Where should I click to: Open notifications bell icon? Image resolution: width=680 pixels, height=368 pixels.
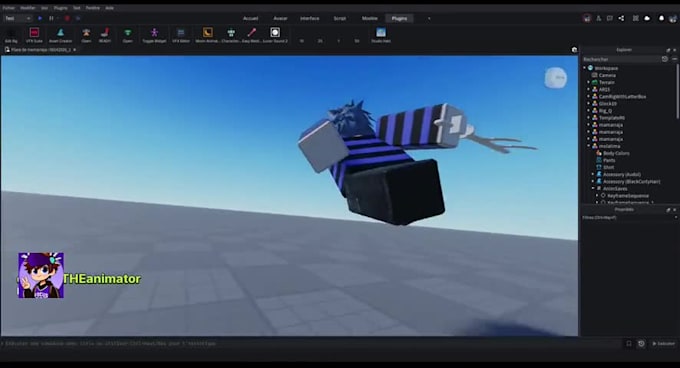point(661,18)
